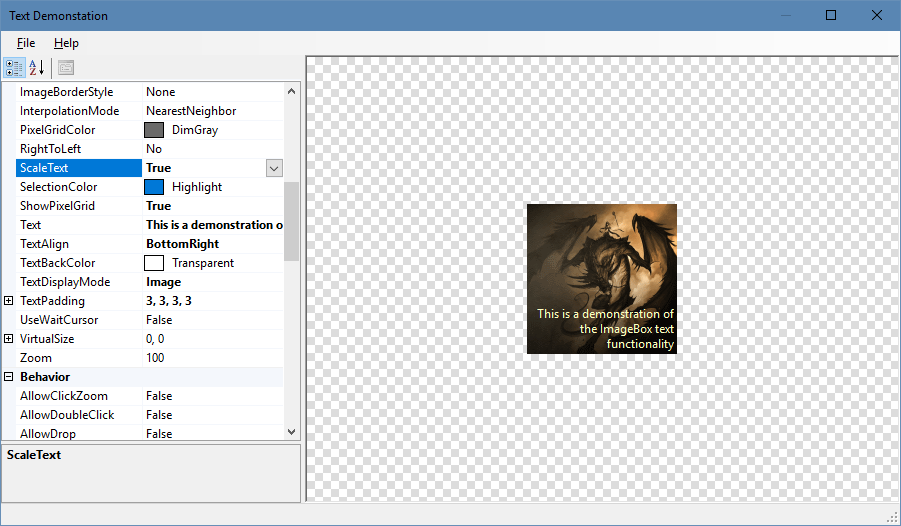Click the dragon image in the preview

601,260
